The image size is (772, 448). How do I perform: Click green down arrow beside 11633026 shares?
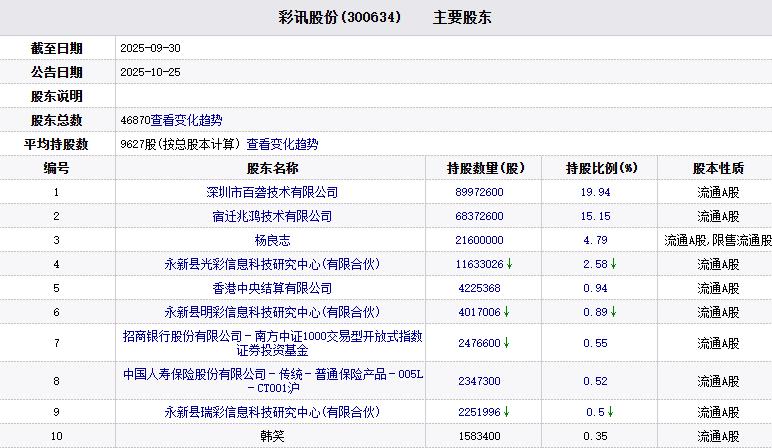click(509, 264)
